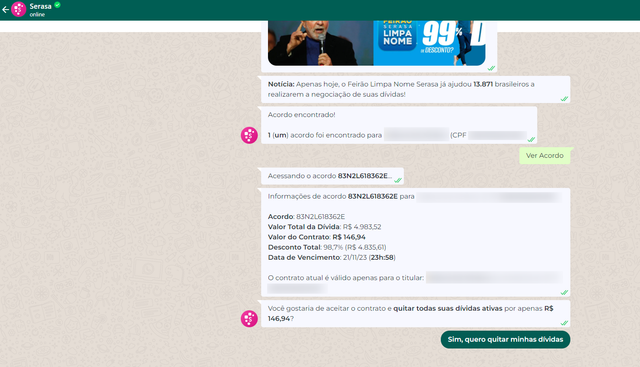Click the 'Acordo encontrado!' message text
This screenshot has width=640, height=367.
tap(302, 115)
